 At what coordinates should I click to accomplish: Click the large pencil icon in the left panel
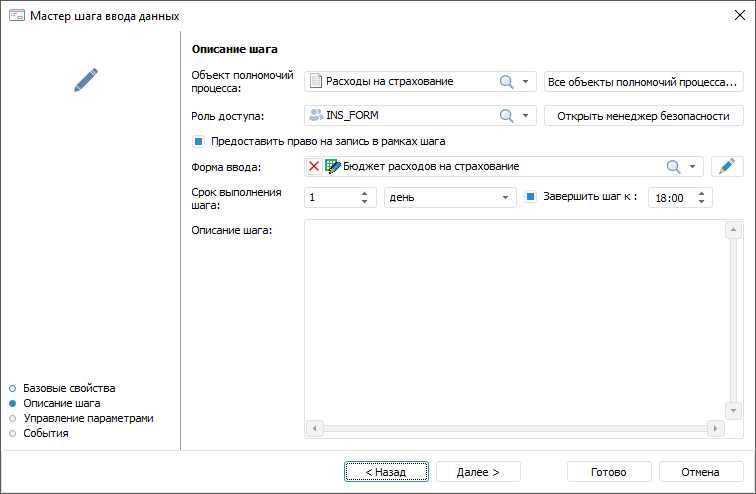[x=86, y=81]
